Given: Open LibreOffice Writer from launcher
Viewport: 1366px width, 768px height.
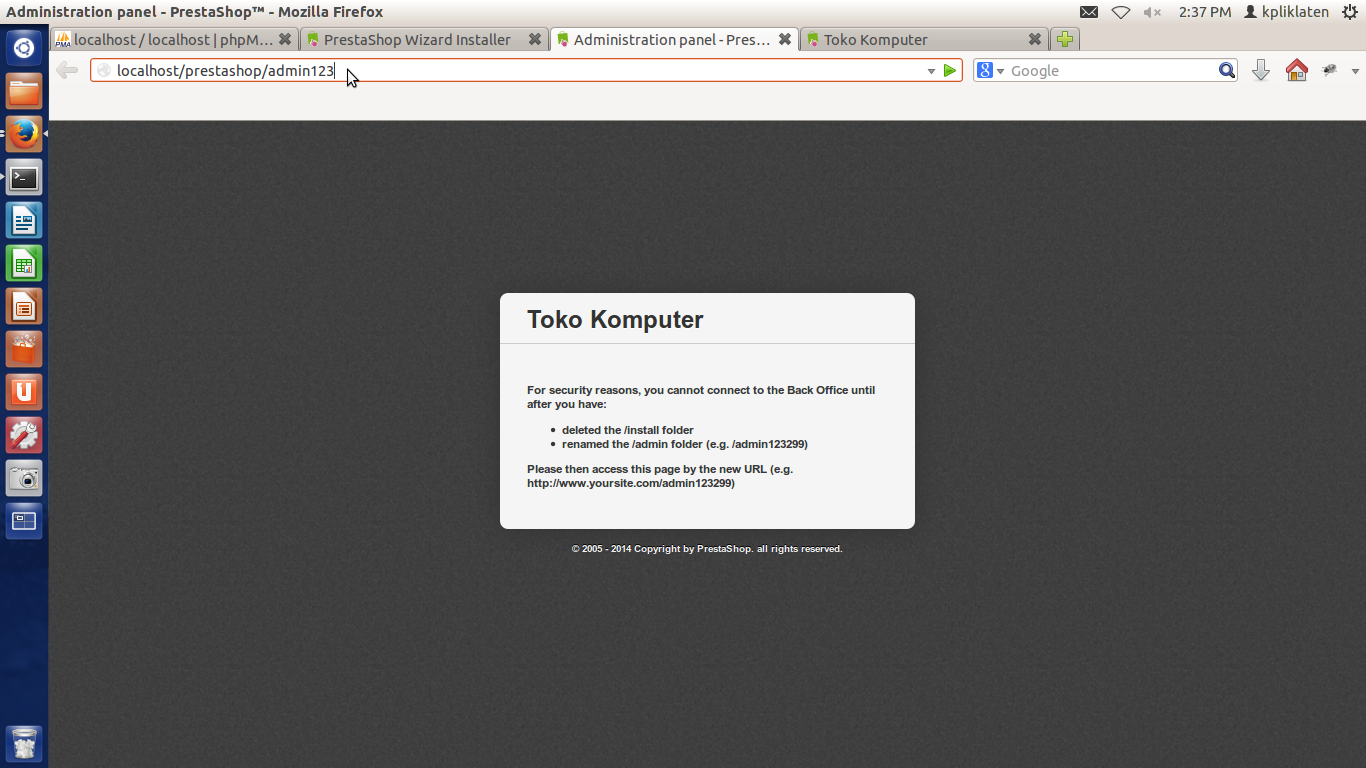Looking at the screenshot, I should coord(24,220).
